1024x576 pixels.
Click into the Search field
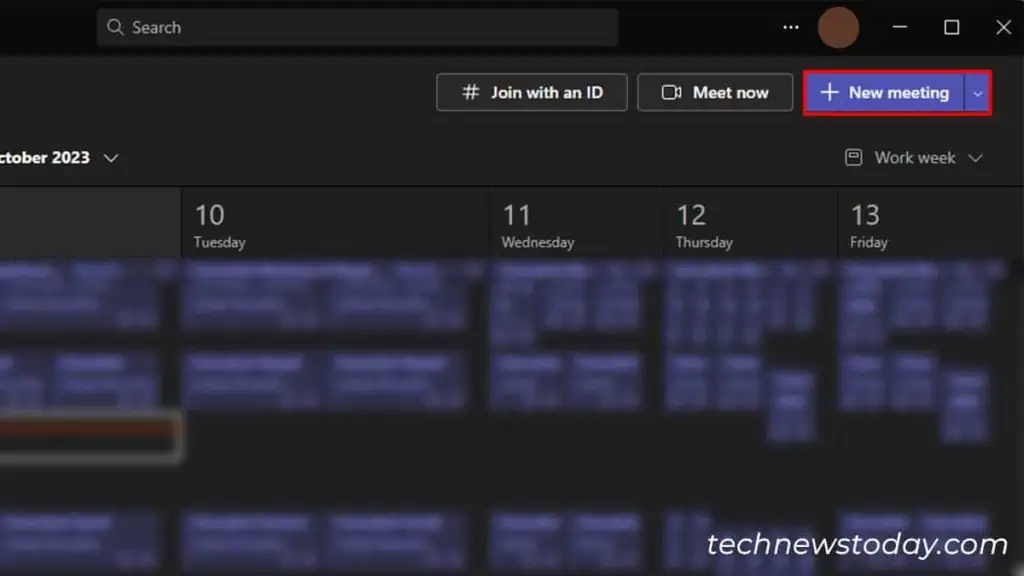tap(357, 27)
